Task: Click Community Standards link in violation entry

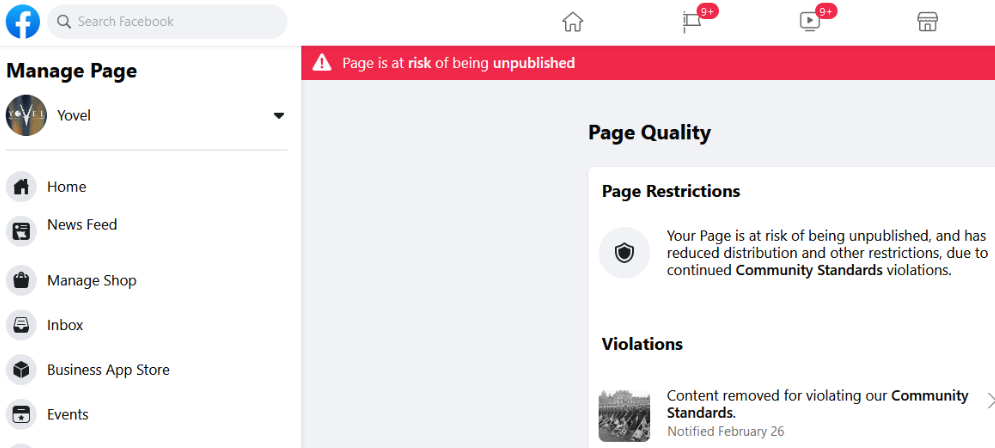Action: click(817, 405)
